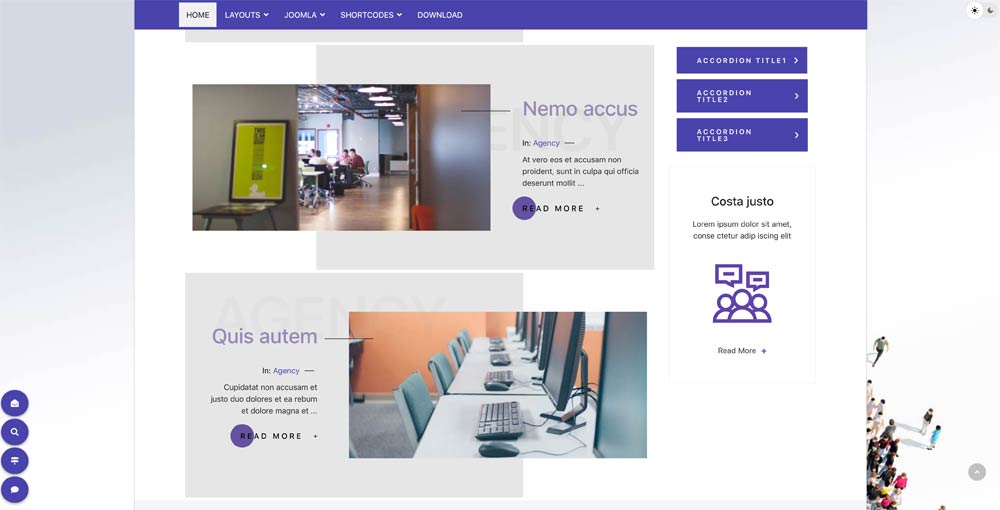Open the Nemo accus article title

[580, 109]
